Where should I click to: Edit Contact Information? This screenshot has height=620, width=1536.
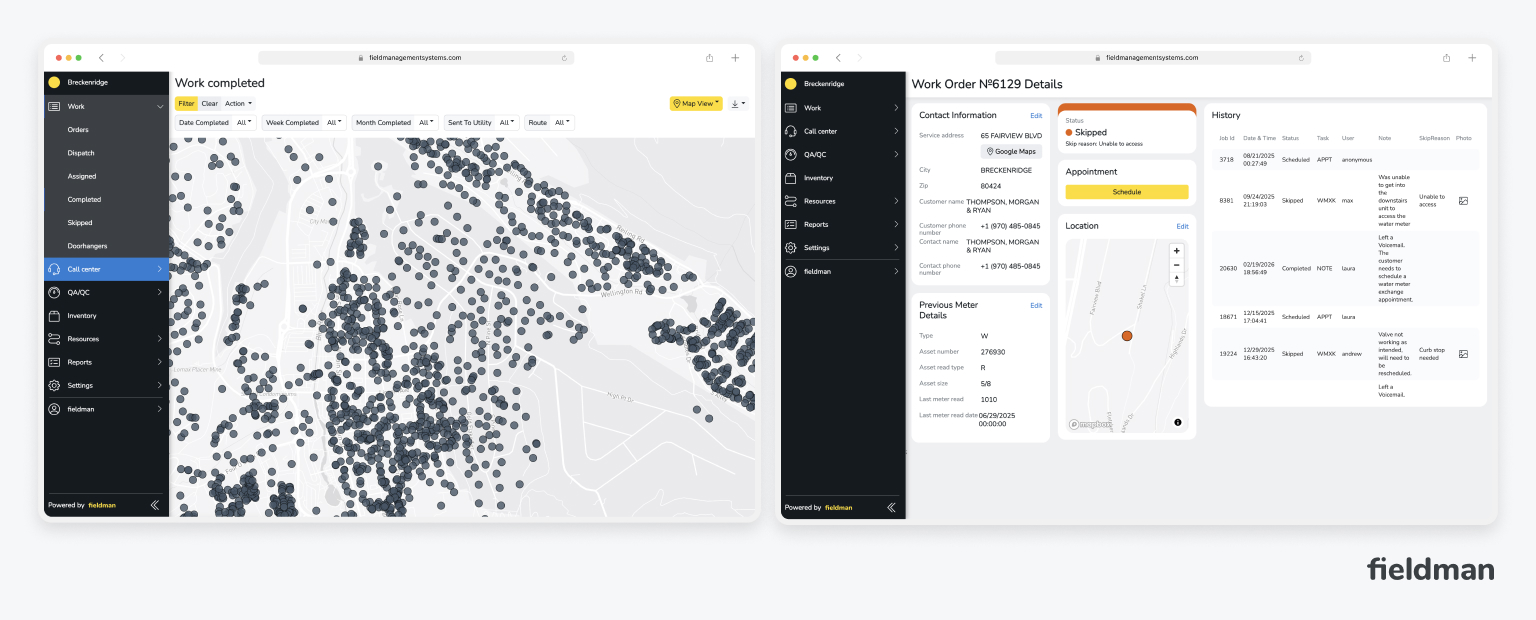point(1036,116)
